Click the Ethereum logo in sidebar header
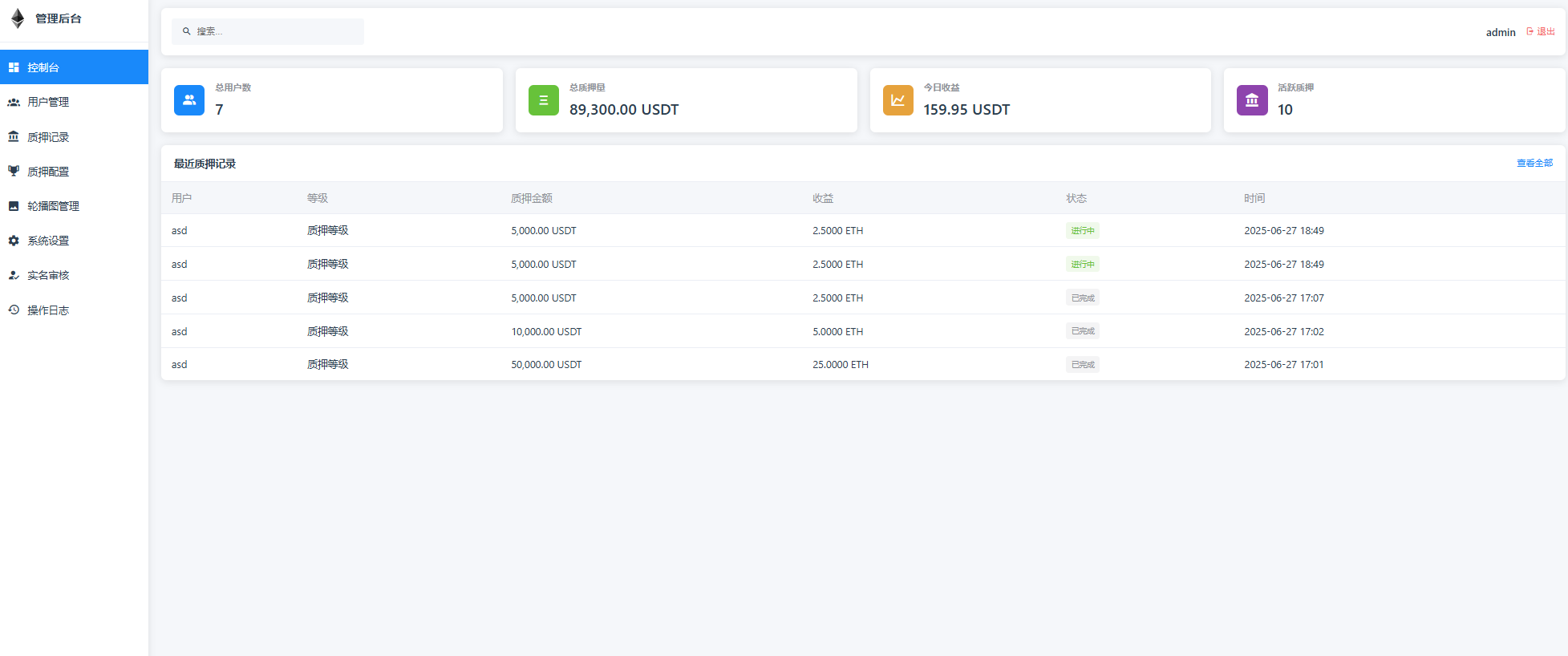This screenshot has width=1568, height=656. click(x=18, y=18)
